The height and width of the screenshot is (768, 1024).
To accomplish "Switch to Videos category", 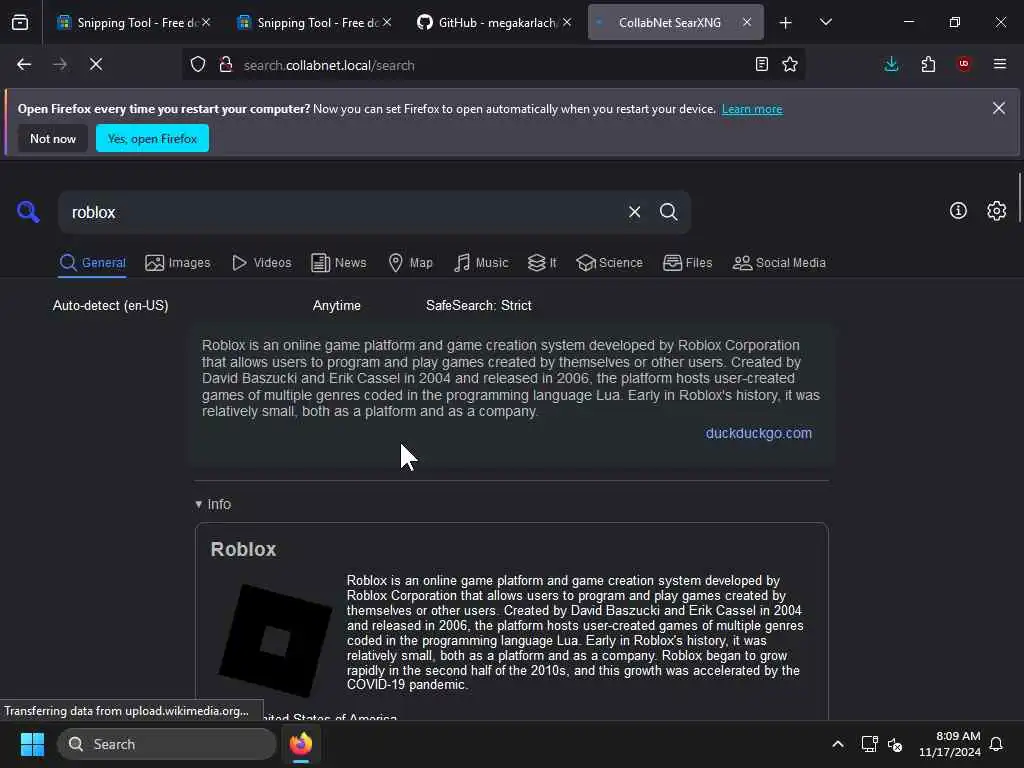I will click(x=261, y=263).
